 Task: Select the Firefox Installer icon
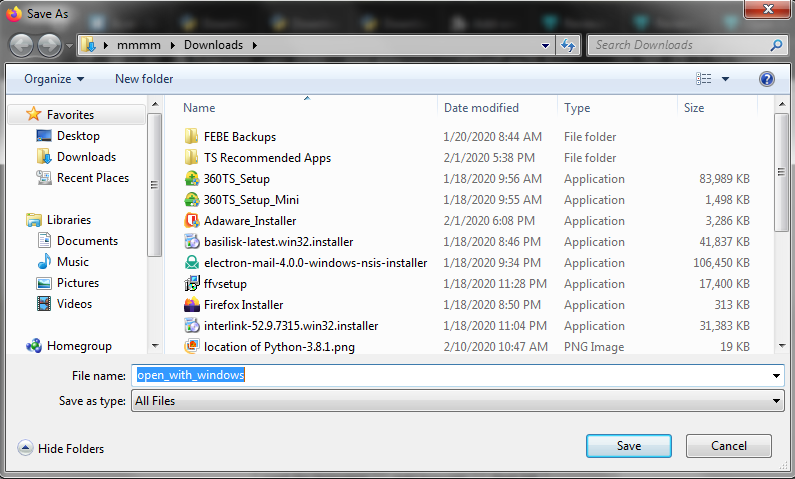[x=191, y=305]
